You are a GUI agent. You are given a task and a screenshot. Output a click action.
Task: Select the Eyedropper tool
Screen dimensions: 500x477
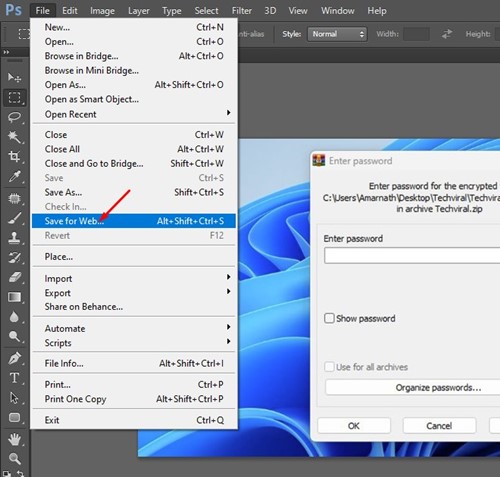[x=14, y=176]
